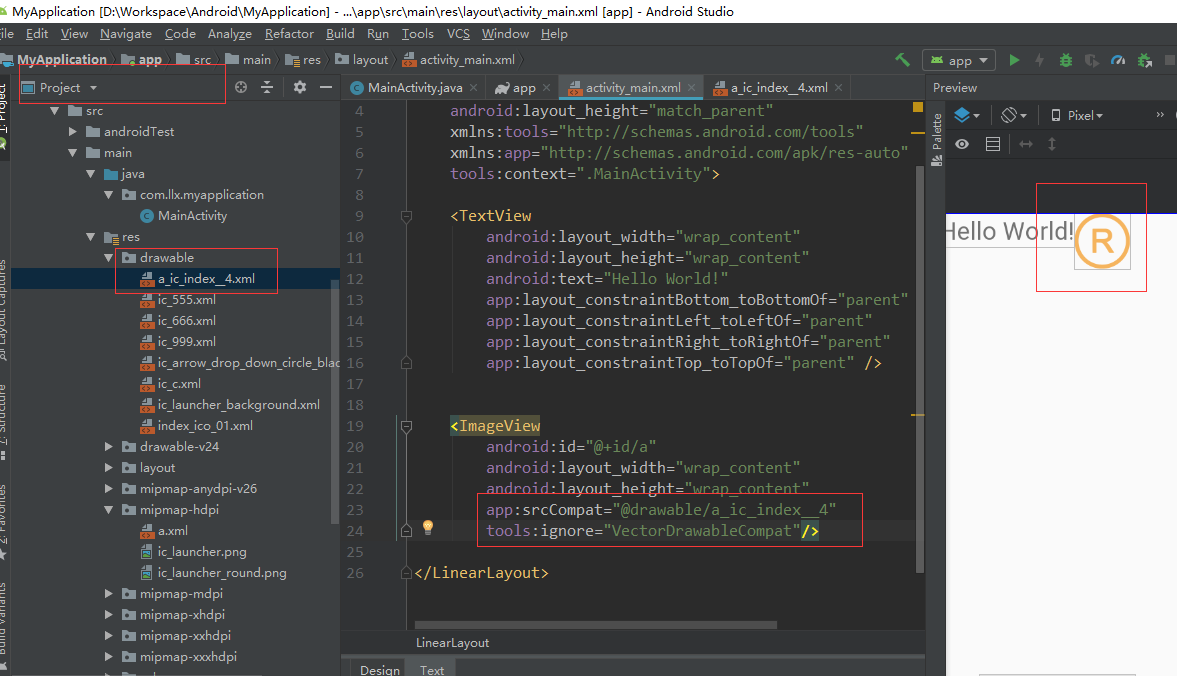
Task: Click the yellow lightbulb quick-fix icon
Action: (428, 527)
